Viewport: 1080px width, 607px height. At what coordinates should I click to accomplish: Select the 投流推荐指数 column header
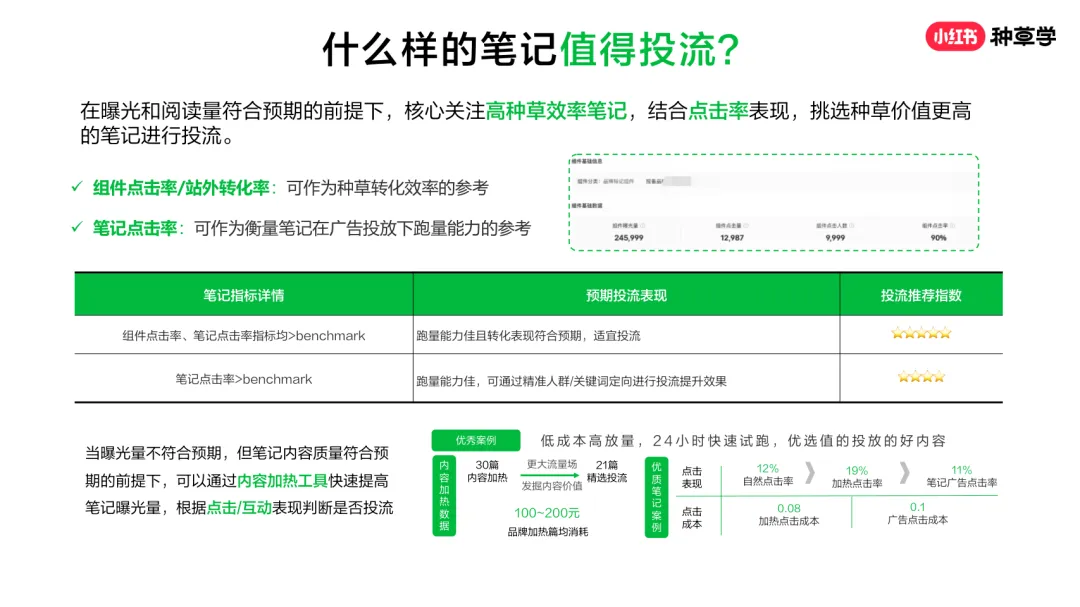tap(921, 295)
